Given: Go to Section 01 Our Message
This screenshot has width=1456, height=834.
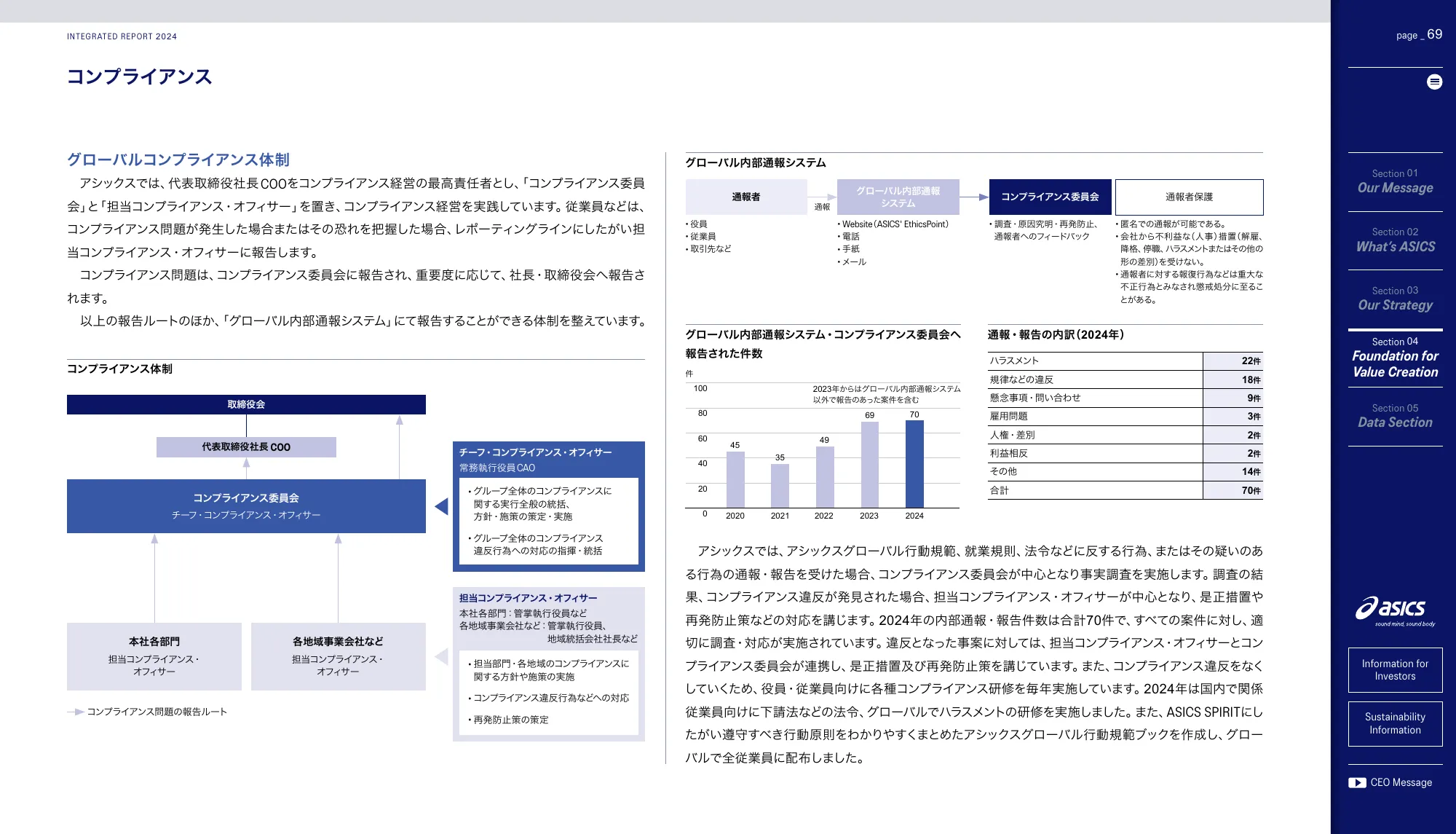Looking at the screenshot, I should pos(1395,181).
